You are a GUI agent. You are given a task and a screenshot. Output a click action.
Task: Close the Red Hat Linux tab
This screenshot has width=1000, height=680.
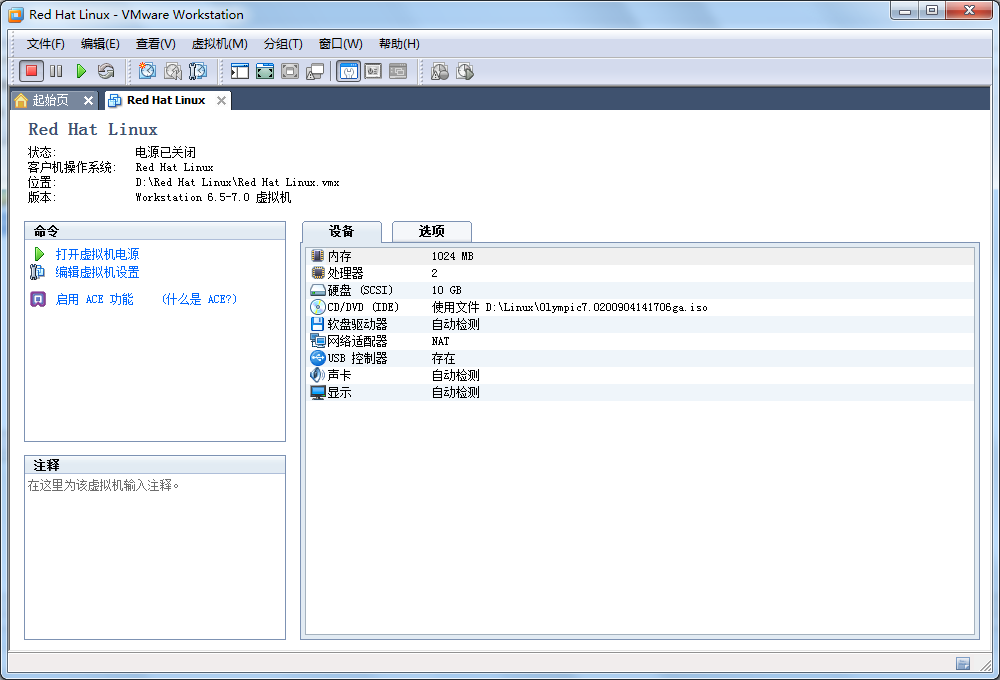pos(221,100)
